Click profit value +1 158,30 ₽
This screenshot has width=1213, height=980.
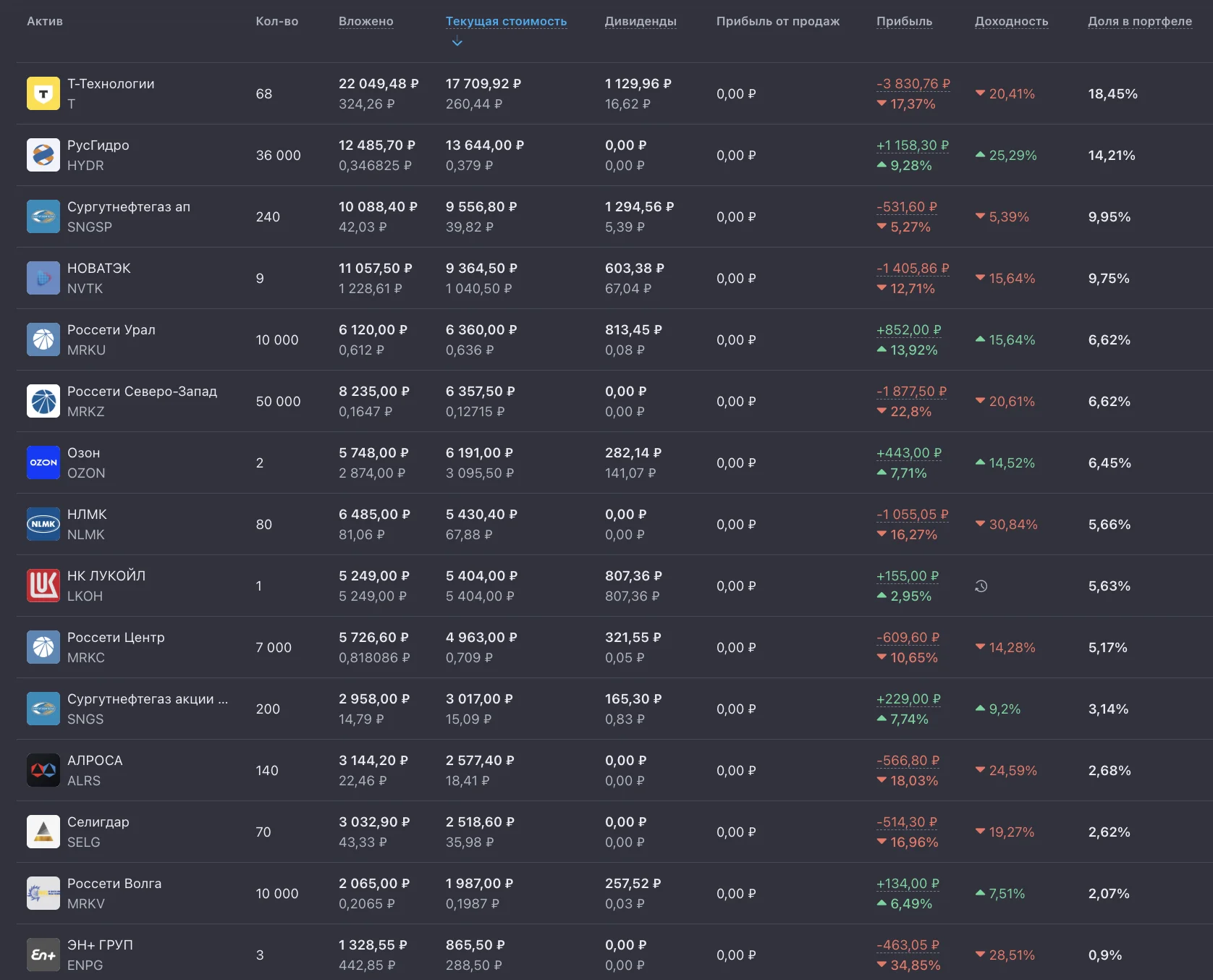pos(913,145)
